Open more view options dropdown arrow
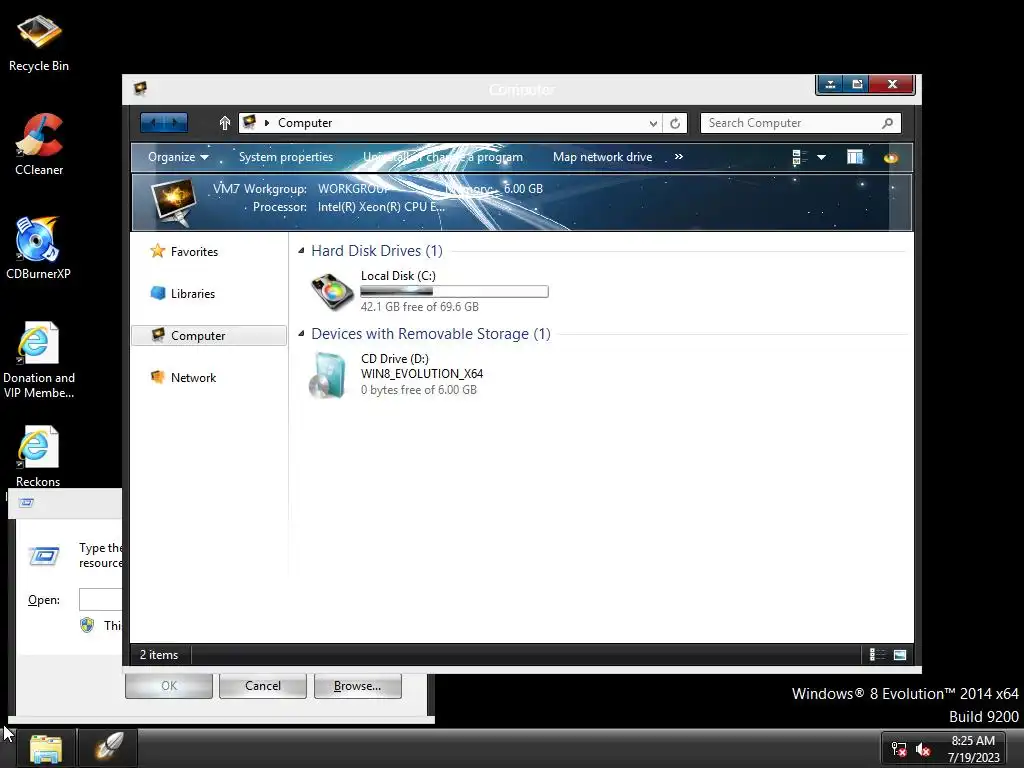The width and height of the screenshot is (1024, 768). coord(822,157)
